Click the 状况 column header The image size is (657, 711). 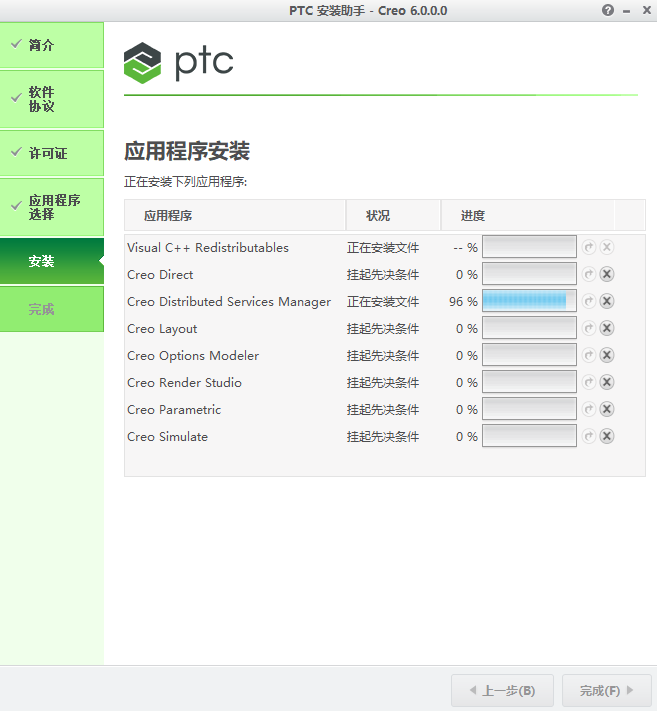pyautogui.click(x=393, y=215)
